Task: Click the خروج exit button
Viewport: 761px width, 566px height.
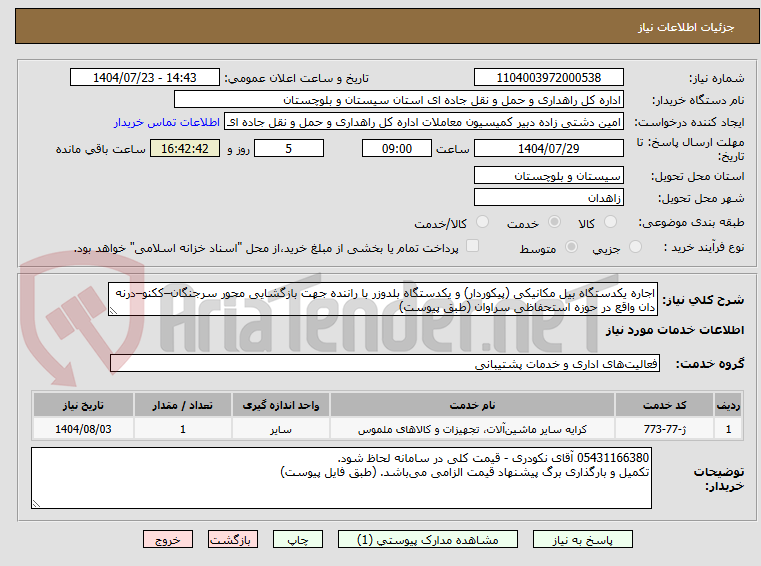Action: 168,539
